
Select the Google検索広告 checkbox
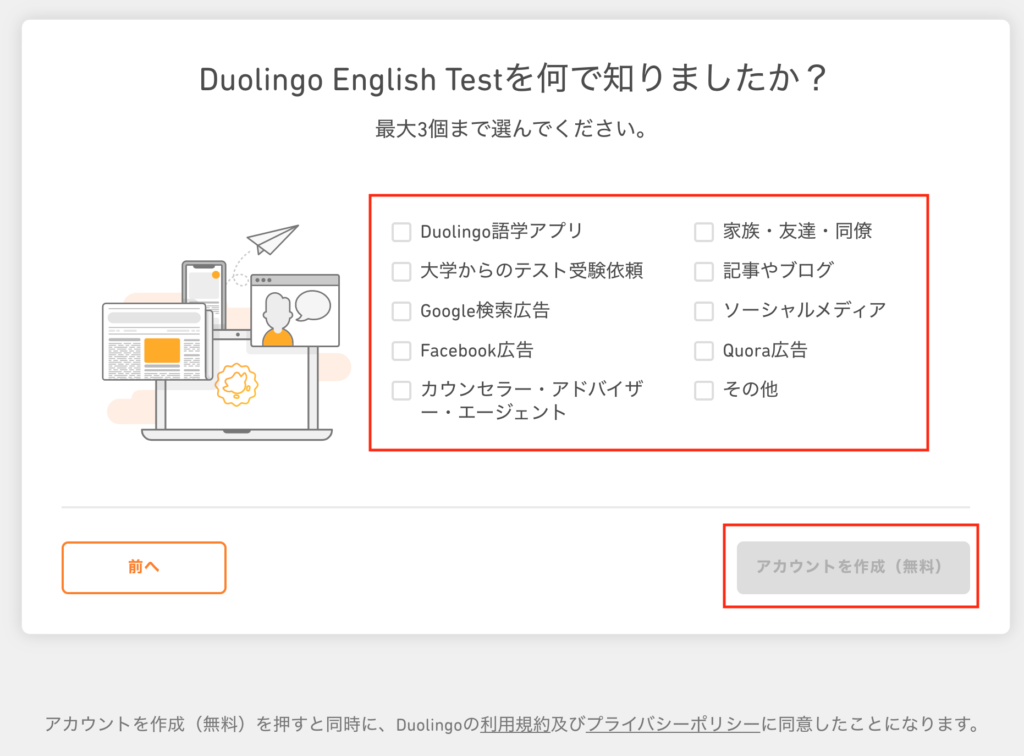pos(401,311)
